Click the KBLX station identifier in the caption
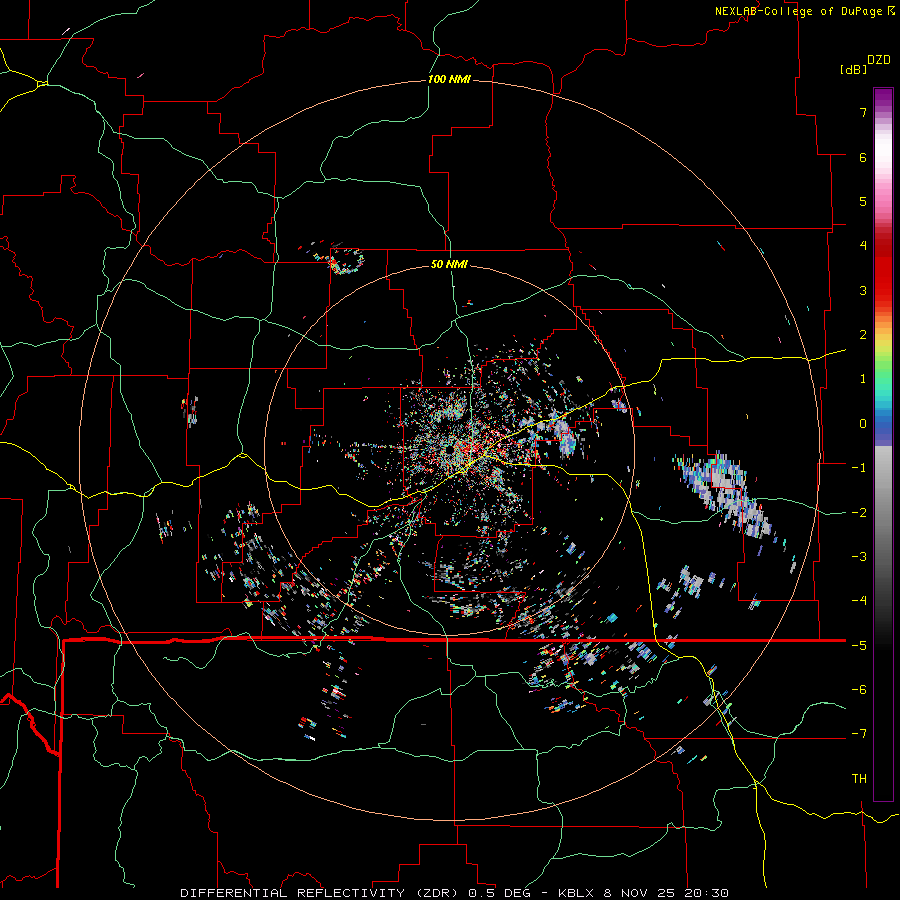 tap(574, 893)
